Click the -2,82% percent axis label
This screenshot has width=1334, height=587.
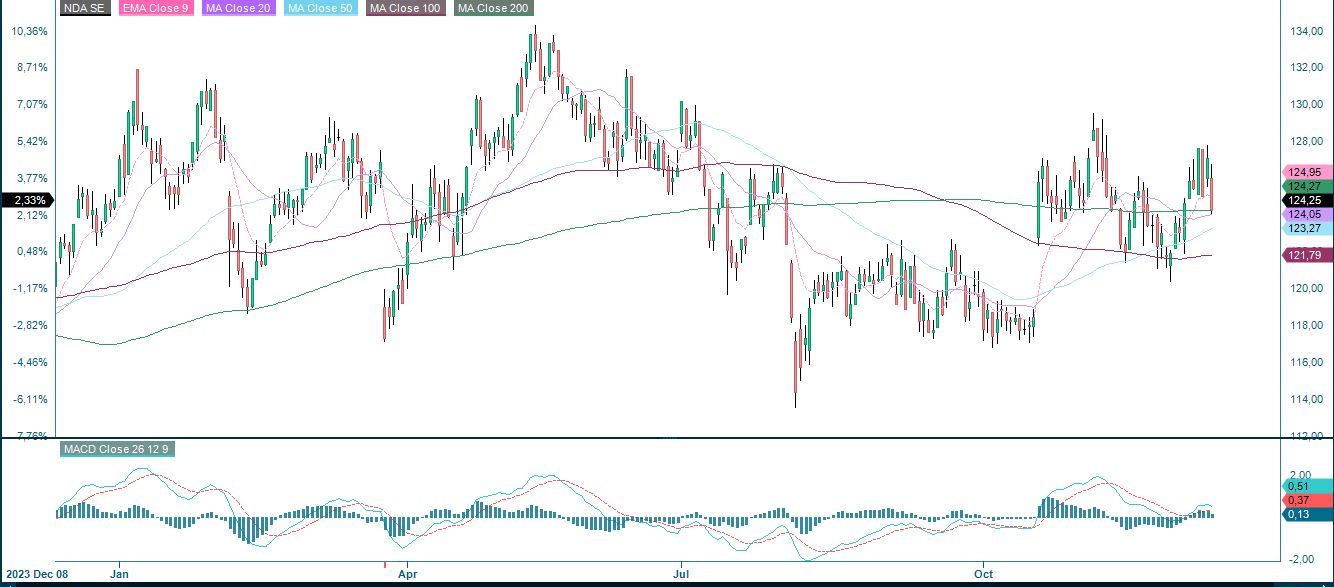coord(29,325)
